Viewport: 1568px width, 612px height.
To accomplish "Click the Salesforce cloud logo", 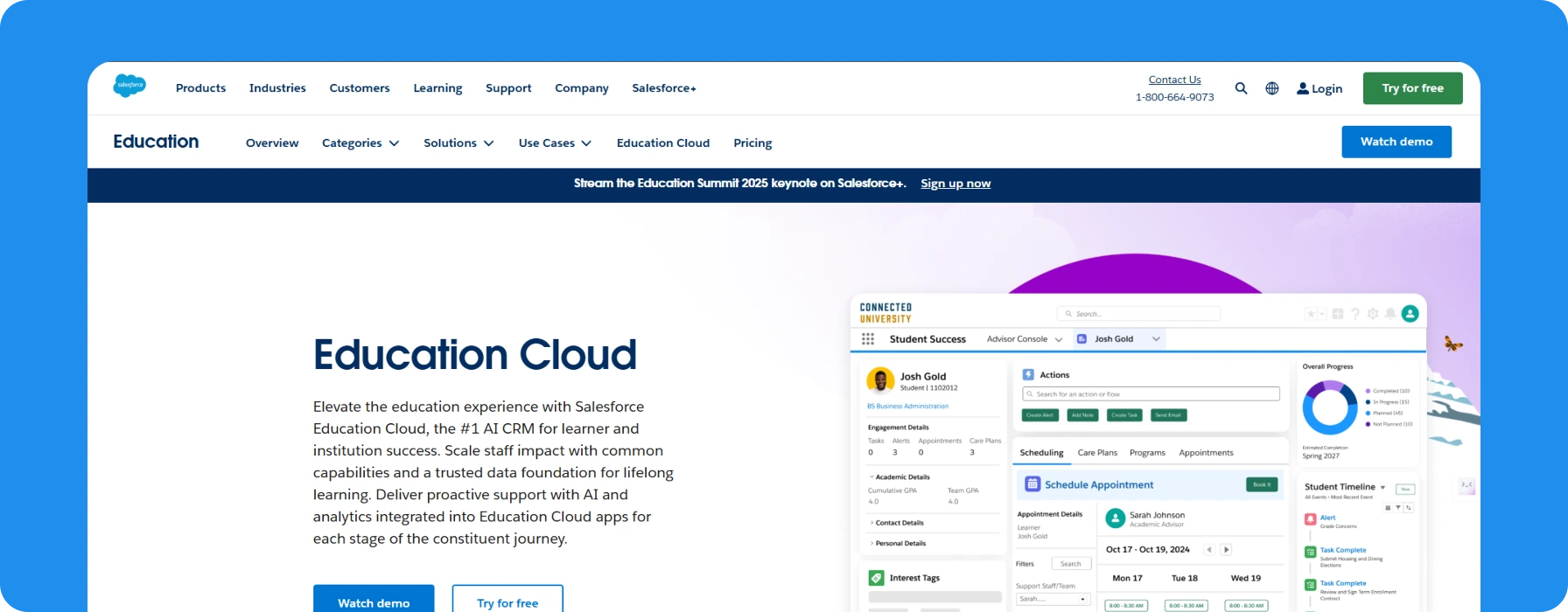I will pyautogui.click(x=129, y=86).
